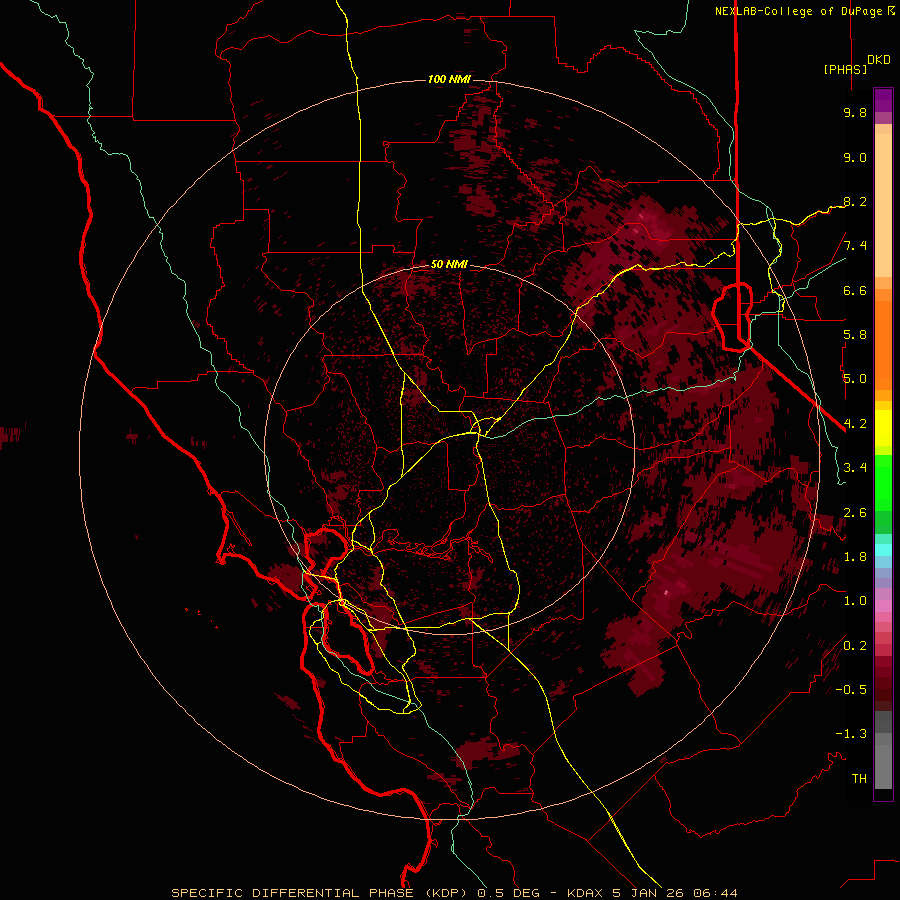
Task: Click the -0.5 value on the color scale
Action: point(851,689)
